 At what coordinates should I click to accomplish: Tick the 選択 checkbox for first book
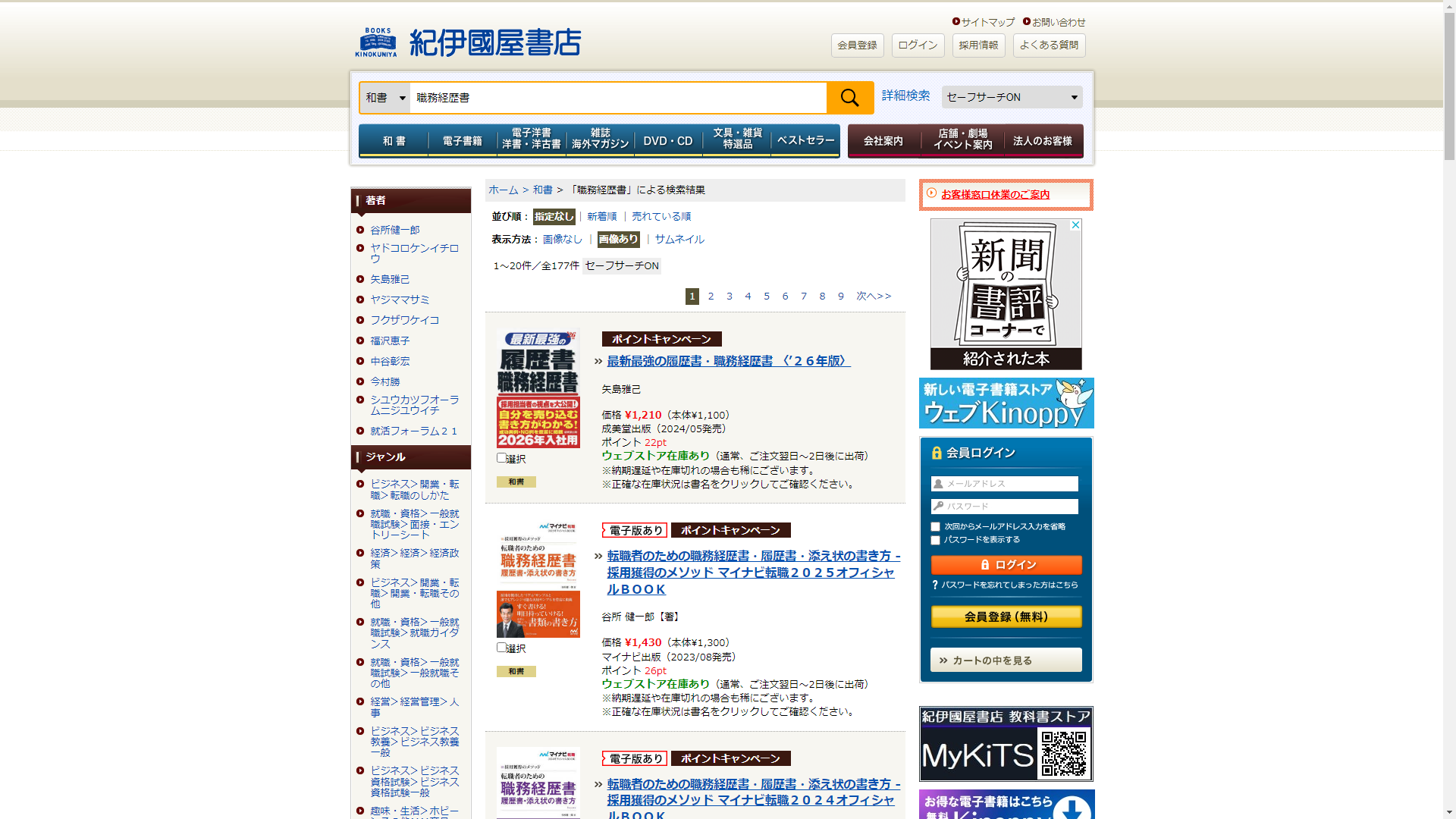pyautogui.click(x=501, y=458)
